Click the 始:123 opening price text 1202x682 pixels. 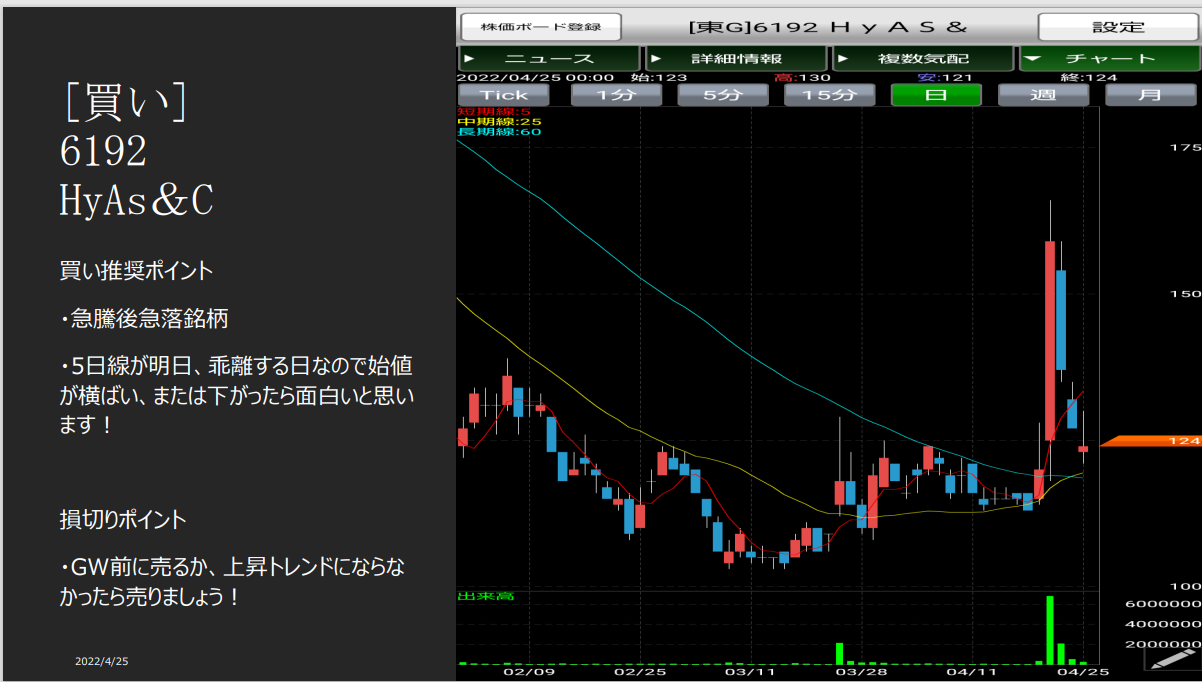660,77
